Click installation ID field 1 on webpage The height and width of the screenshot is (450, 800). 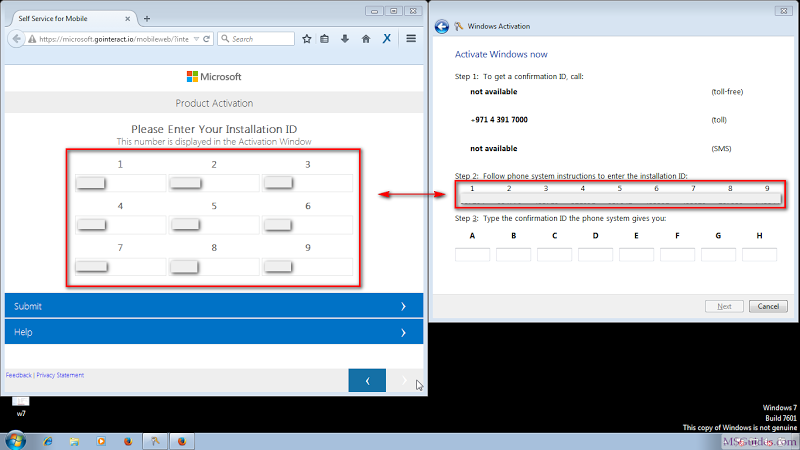click(120, 183)
